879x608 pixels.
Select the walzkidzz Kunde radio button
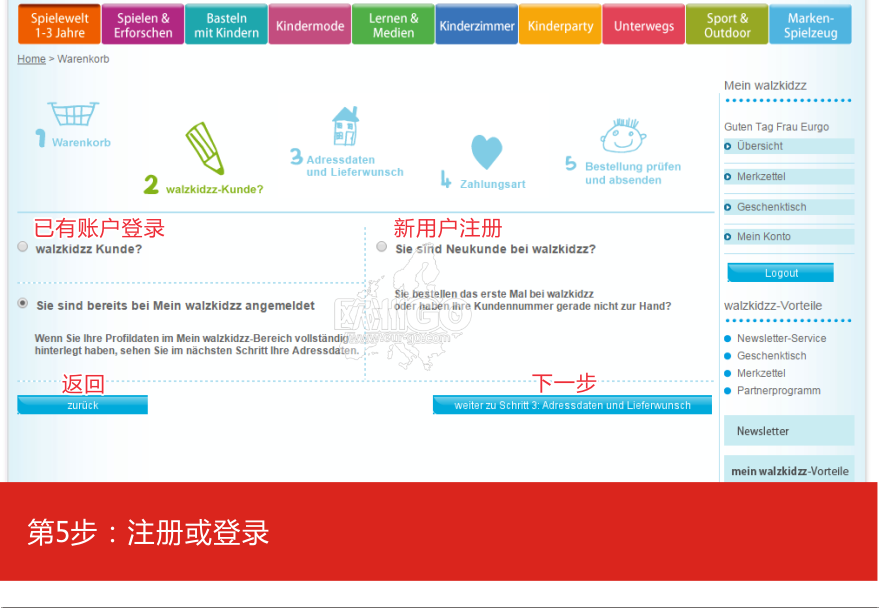click(23, 247)
